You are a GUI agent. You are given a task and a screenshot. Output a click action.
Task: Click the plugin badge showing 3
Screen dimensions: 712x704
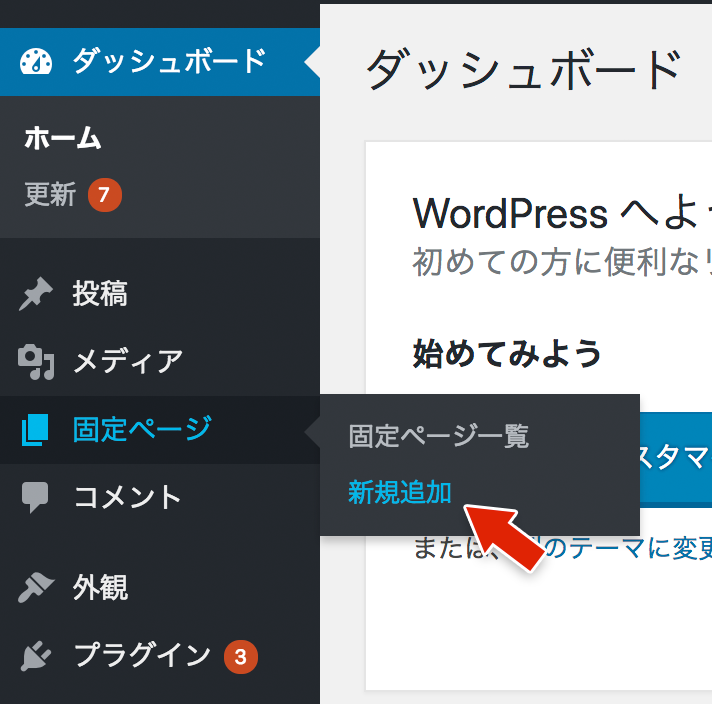[x=241, y=656]
